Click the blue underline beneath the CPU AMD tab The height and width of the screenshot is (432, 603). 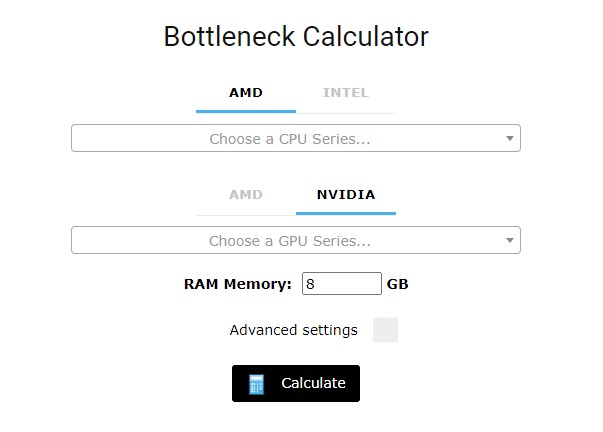pyautogui.click(x=246, y=110)
